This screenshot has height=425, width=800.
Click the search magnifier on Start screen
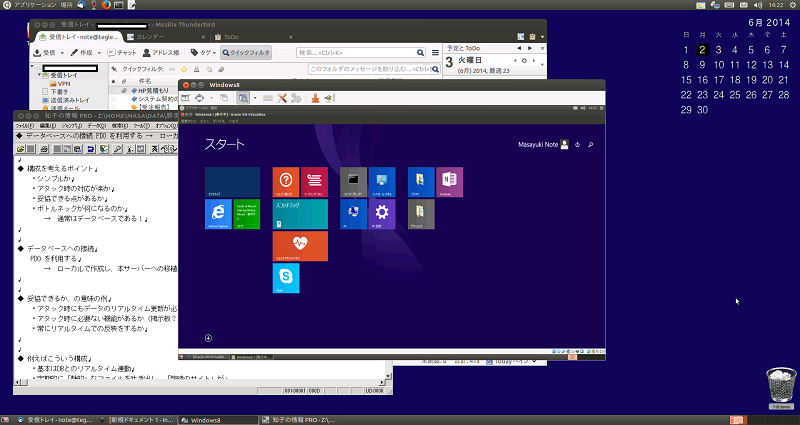click(590, 145)
